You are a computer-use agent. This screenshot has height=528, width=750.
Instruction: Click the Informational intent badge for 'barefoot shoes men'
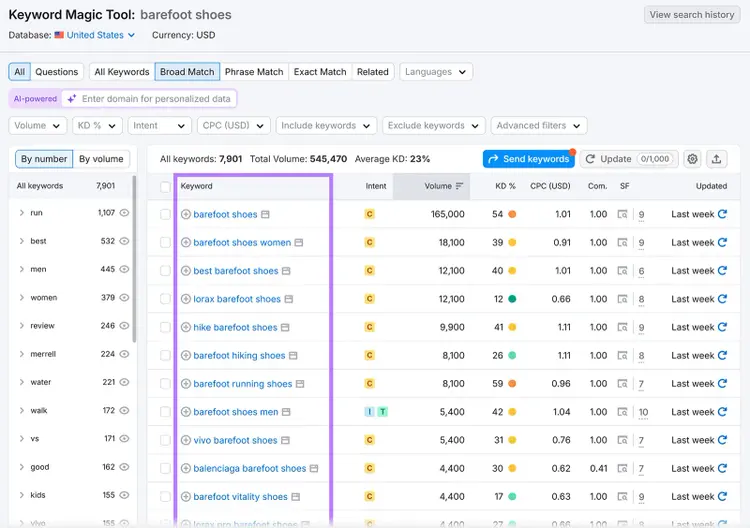pos(369,412)
